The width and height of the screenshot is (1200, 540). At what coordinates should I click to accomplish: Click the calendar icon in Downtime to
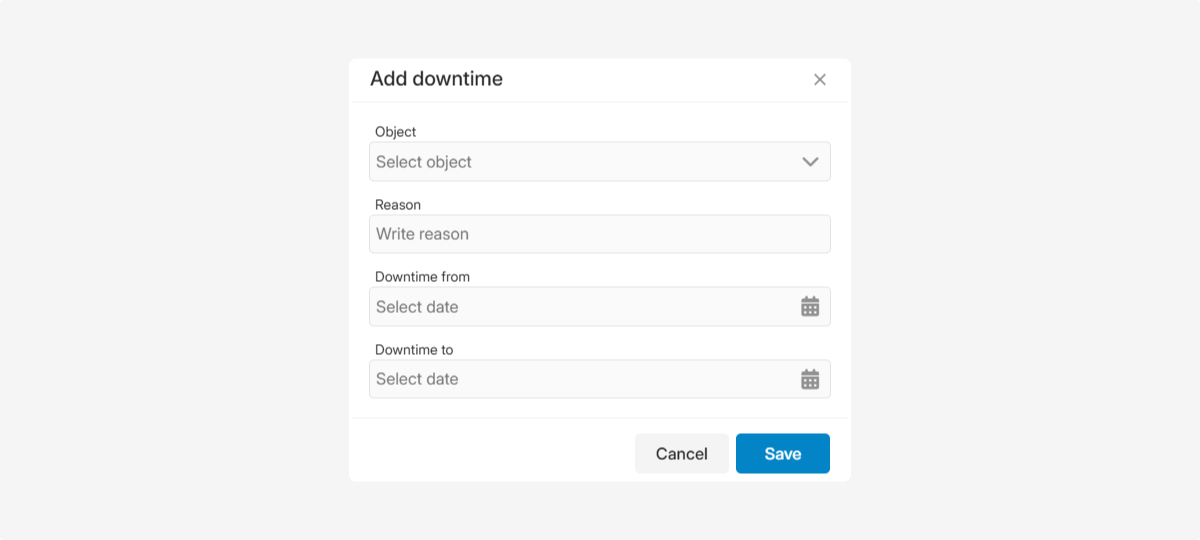click(810, 379)
